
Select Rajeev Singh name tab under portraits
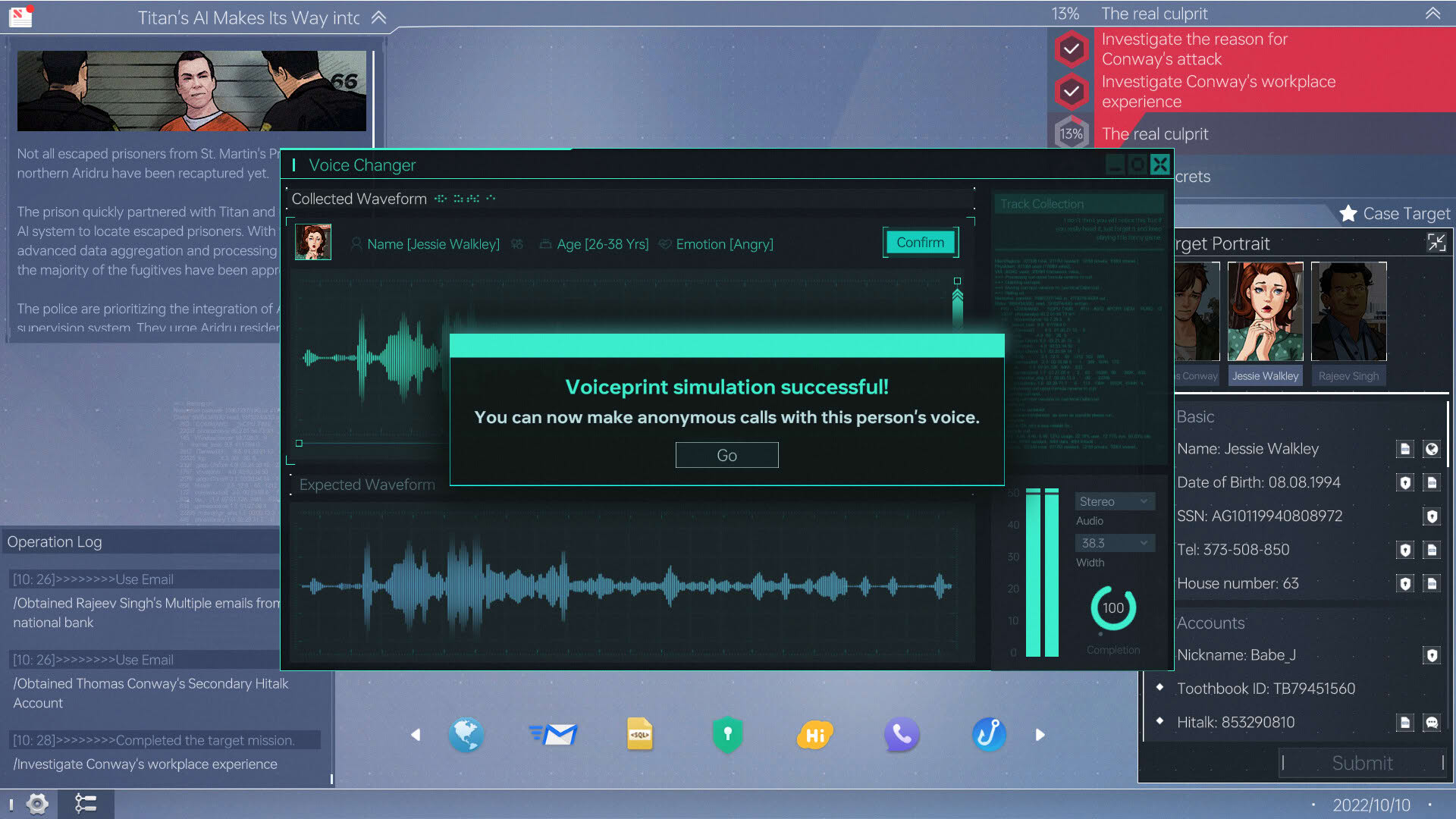(1348, 376)
